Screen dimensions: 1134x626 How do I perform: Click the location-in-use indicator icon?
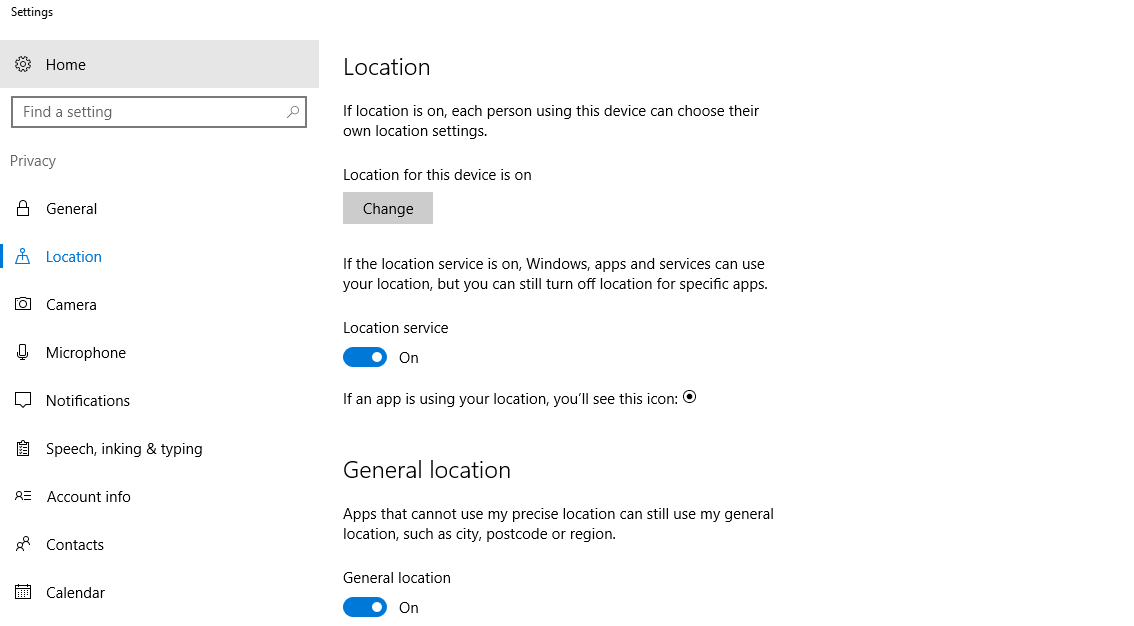689,397
